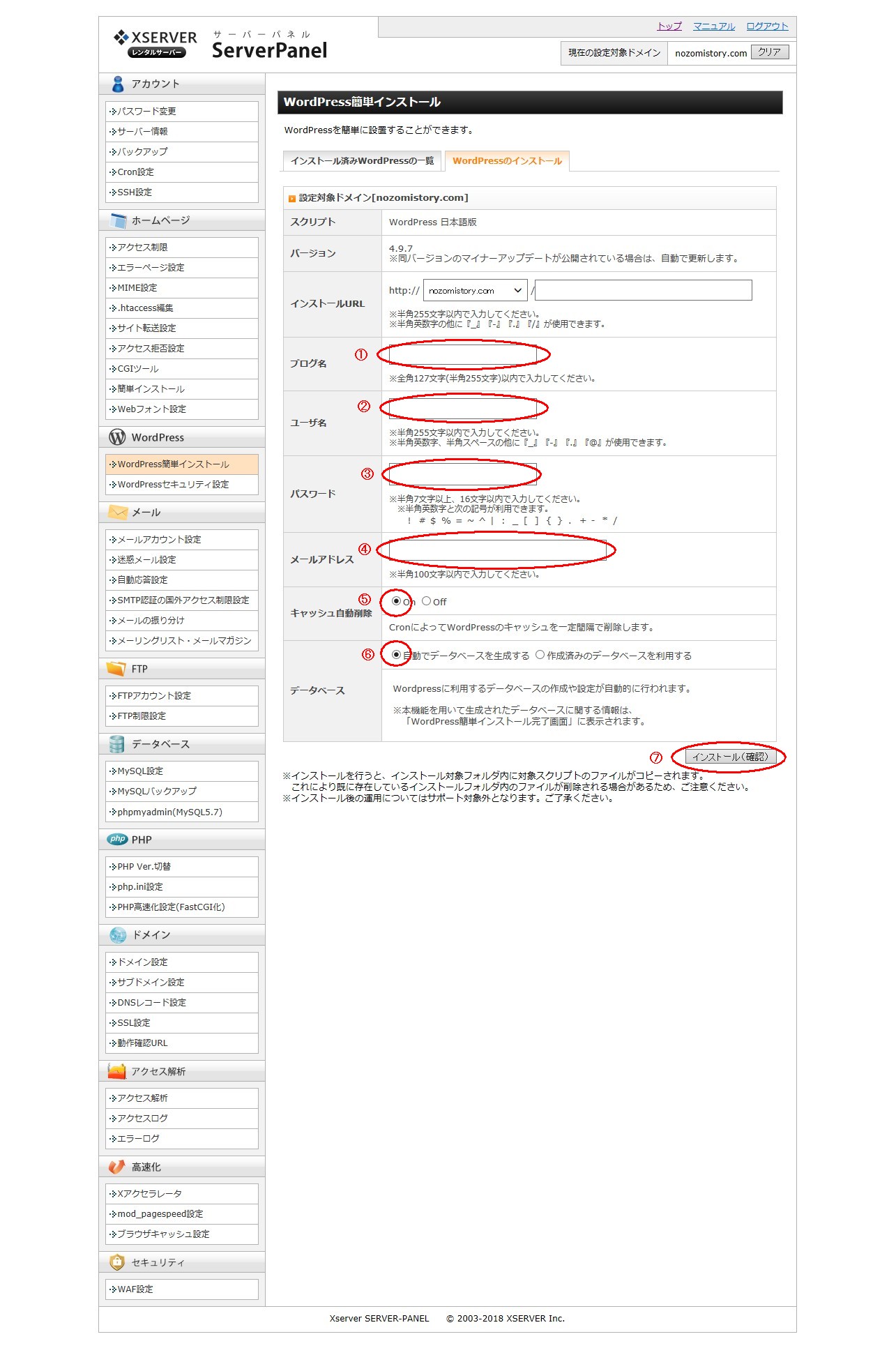The width and height of the screenshot is (896, 1355).
Task: Click the ユーザ名 input field
Action: pos(463,408)
